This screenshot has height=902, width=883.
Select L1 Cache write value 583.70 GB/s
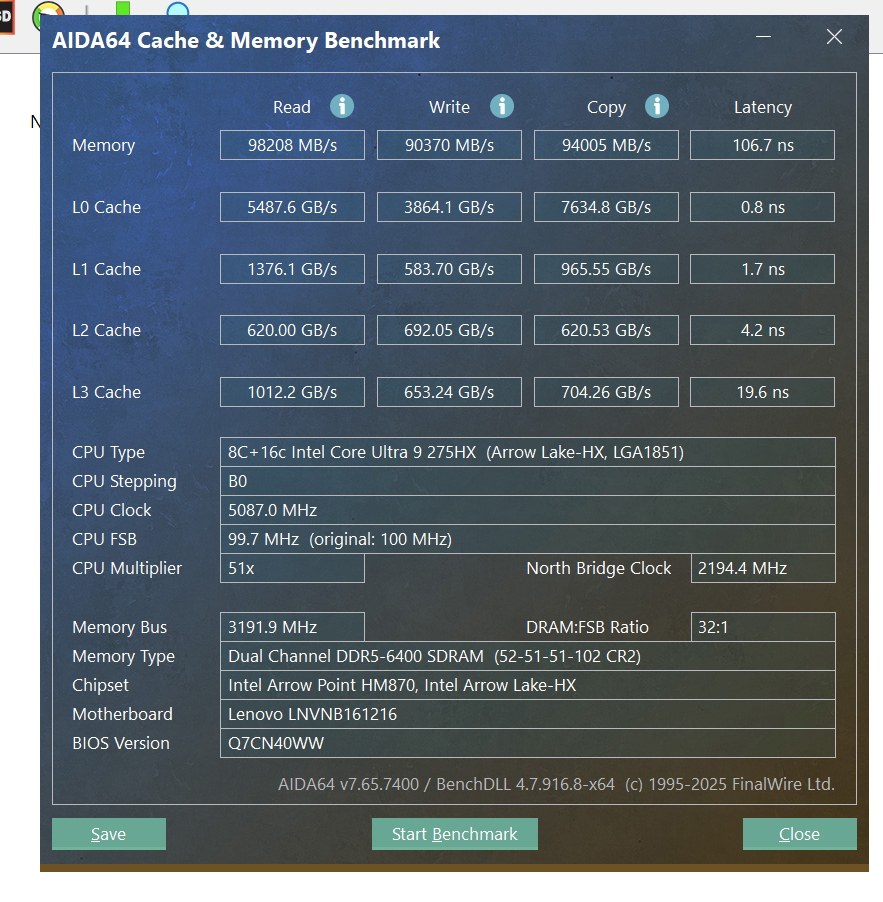[449, 269]
